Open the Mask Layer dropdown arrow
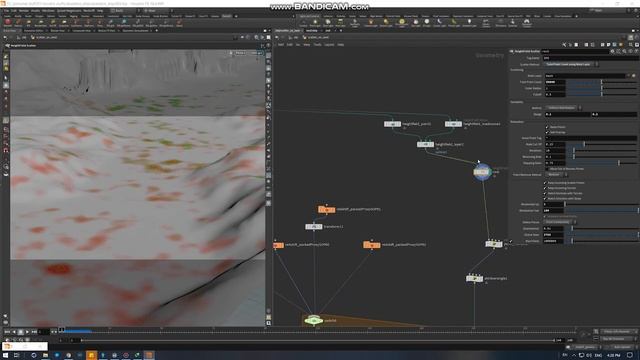The height and width of the screenshot is (360, 640). pos(629,76)
